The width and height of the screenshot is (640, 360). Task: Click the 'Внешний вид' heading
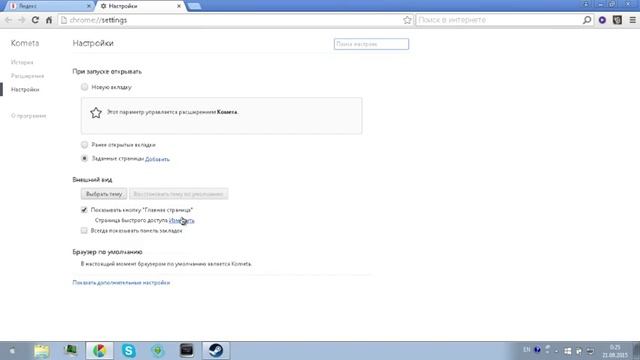pyautogui.click(x=92, y=180)
